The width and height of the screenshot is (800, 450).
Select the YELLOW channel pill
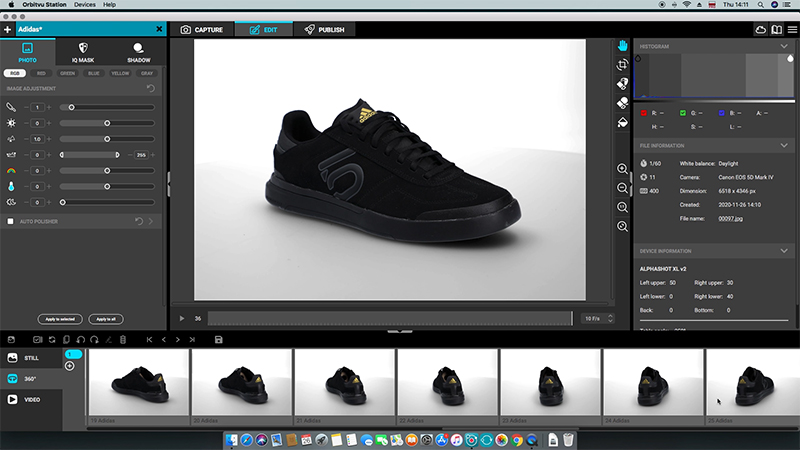coord(120,73)
